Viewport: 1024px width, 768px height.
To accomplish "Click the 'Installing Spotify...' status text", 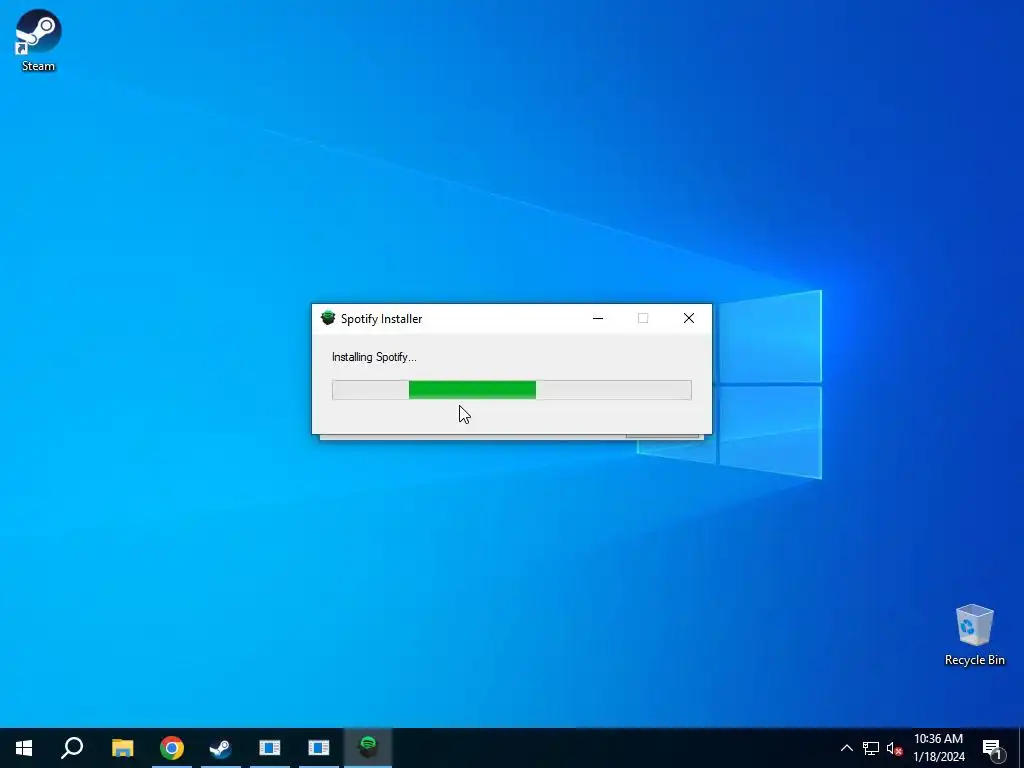I will coord(374,357).
